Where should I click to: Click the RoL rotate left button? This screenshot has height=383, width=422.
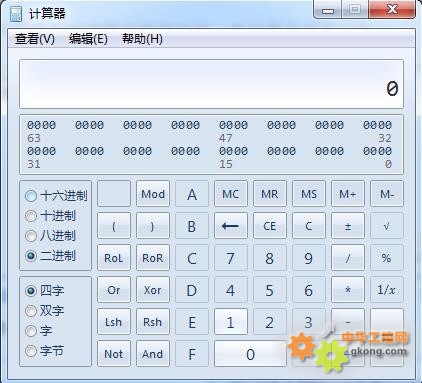pyautogui.click(x=114, y=258)
